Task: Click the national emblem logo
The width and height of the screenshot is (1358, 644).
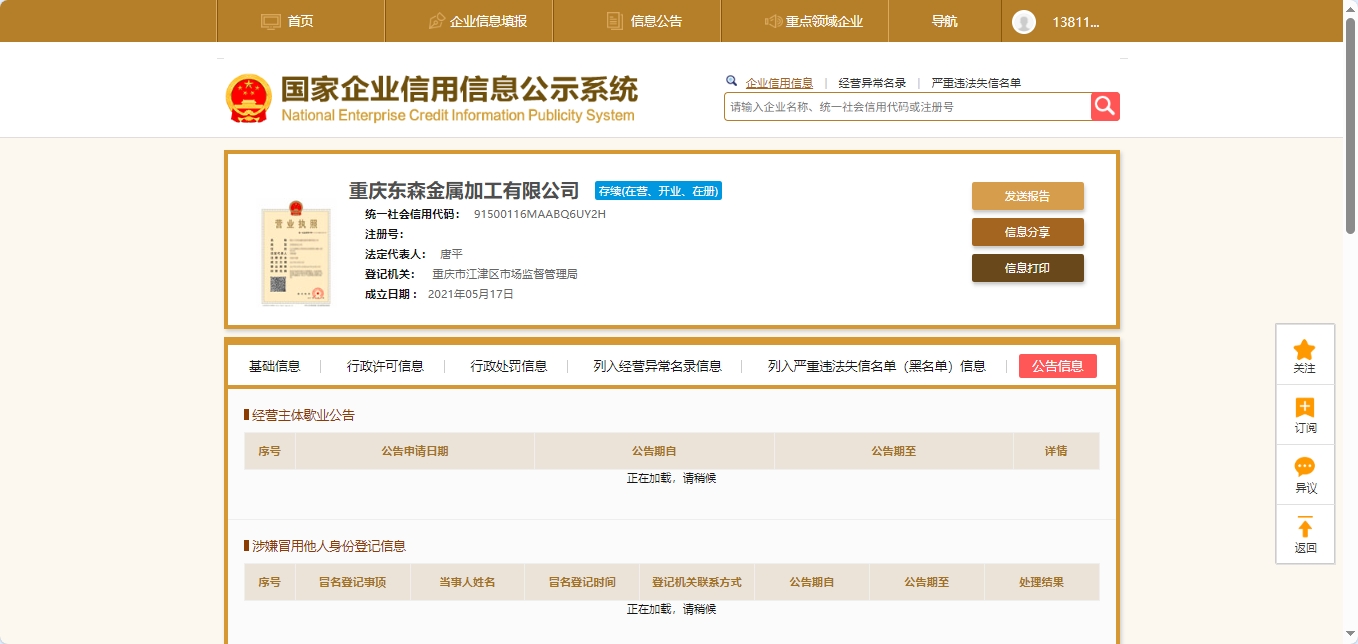Action: 248,99
